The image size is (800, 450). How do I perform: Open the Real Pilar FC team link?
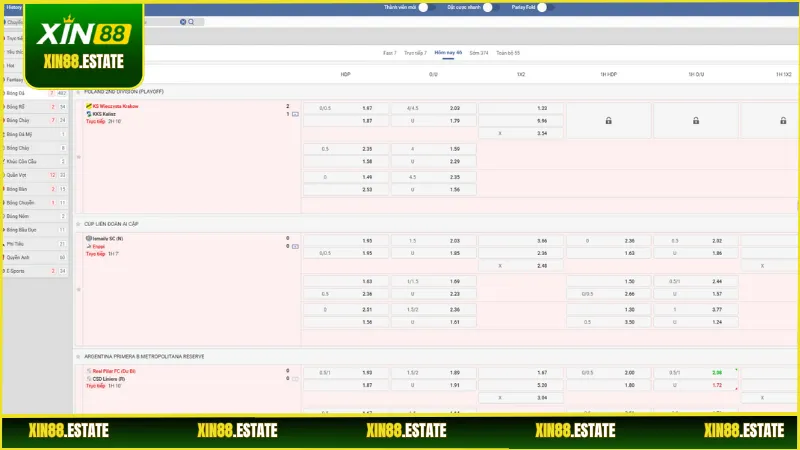[114, 371]
